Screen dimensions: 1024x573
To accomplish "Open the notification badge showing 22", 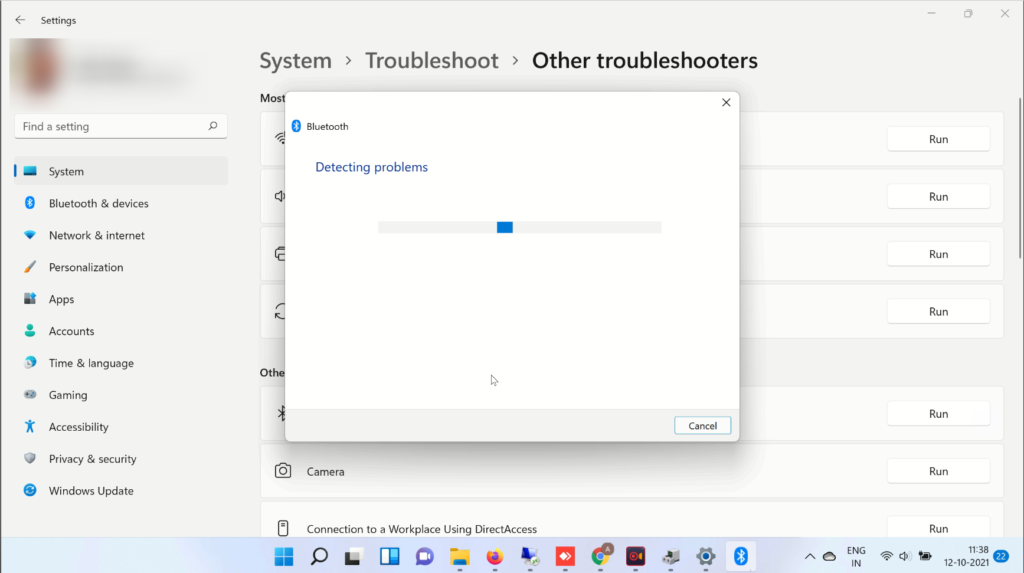I will click(x=1001, y=556).
